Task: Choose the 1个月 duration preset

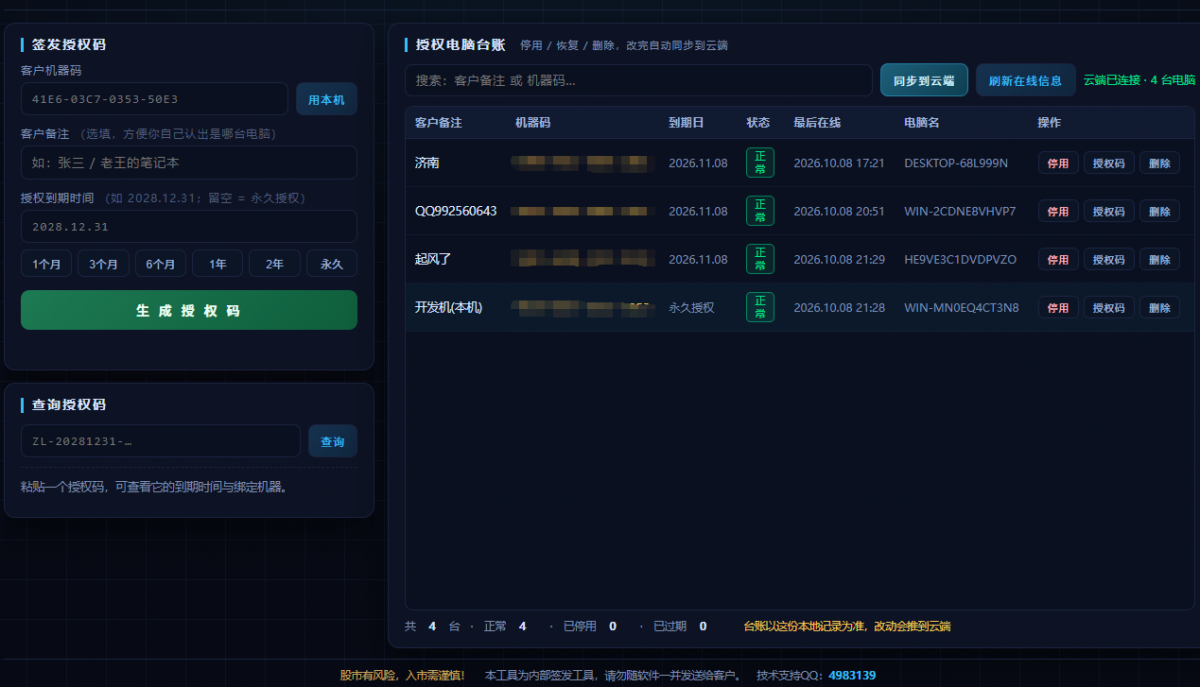Action: (46, 264)
